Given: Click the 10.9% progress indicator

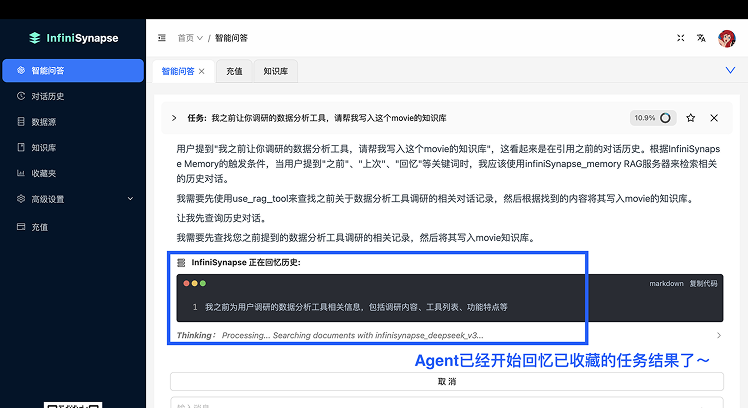Looking at the screenshot, I should tap(653, 118).
